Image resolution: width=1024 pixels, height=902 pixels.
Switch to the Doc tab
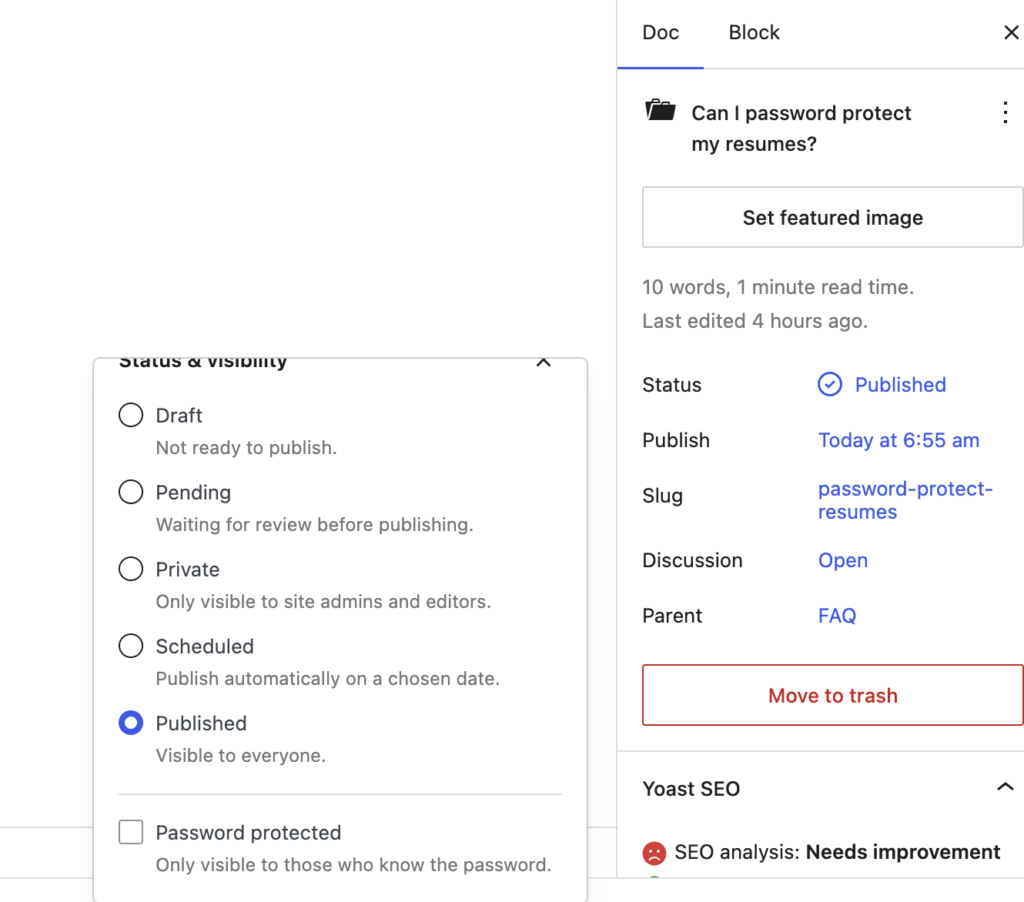tap(660, 33)
